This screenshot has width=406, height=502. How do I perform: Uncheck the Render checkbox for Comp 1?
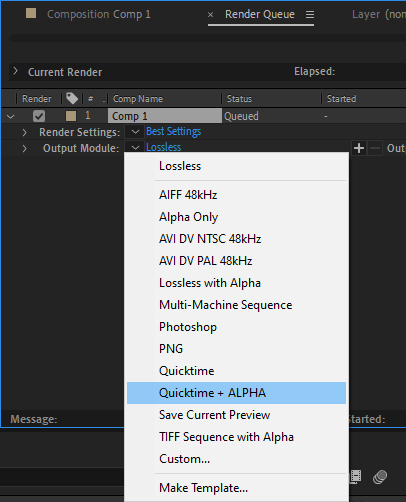(39, 116)
